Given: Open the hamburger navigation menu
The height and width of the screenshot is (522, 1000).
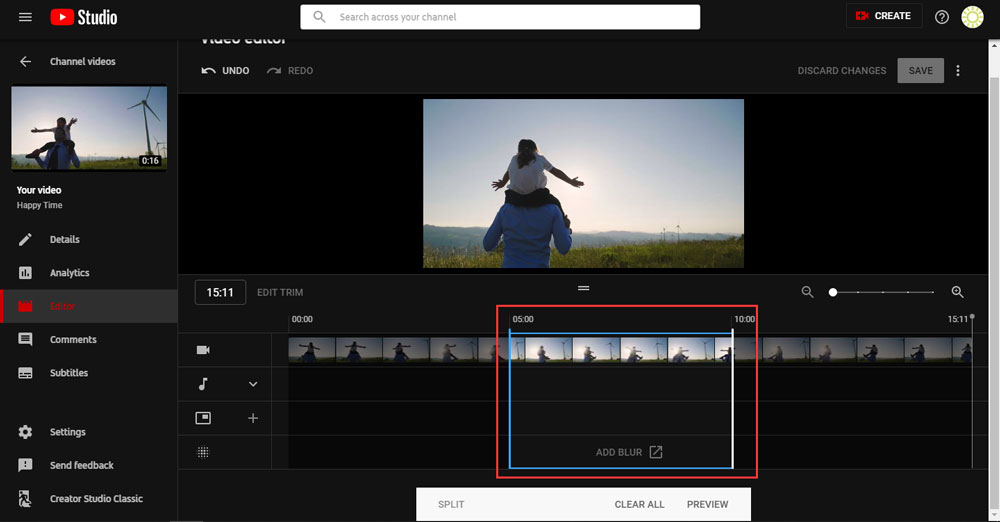Looking at the screenshot, I should 25,17.
